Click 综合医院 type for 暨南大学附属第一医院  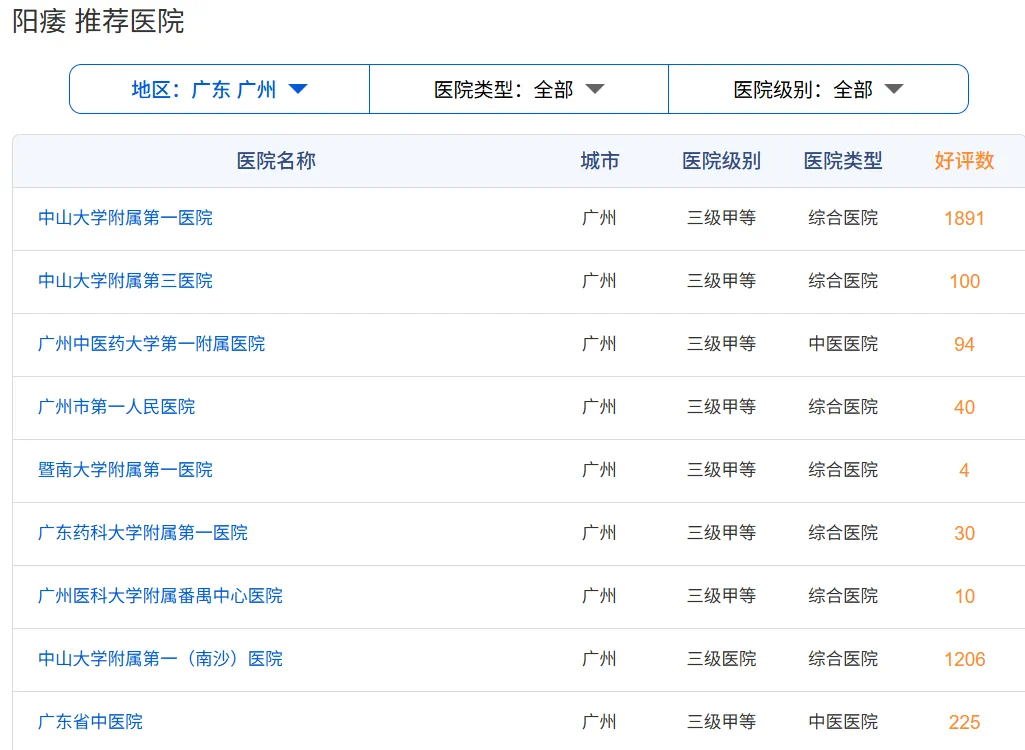click(843, 470)
